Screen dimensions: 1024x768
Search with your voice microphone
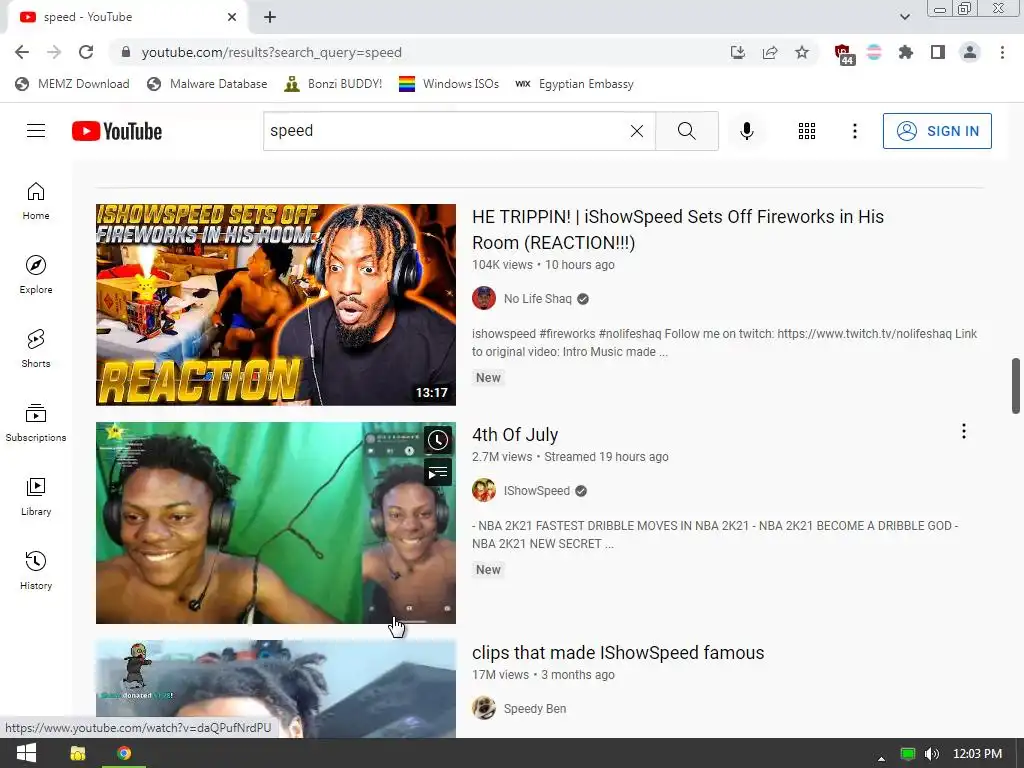(746, 131)
